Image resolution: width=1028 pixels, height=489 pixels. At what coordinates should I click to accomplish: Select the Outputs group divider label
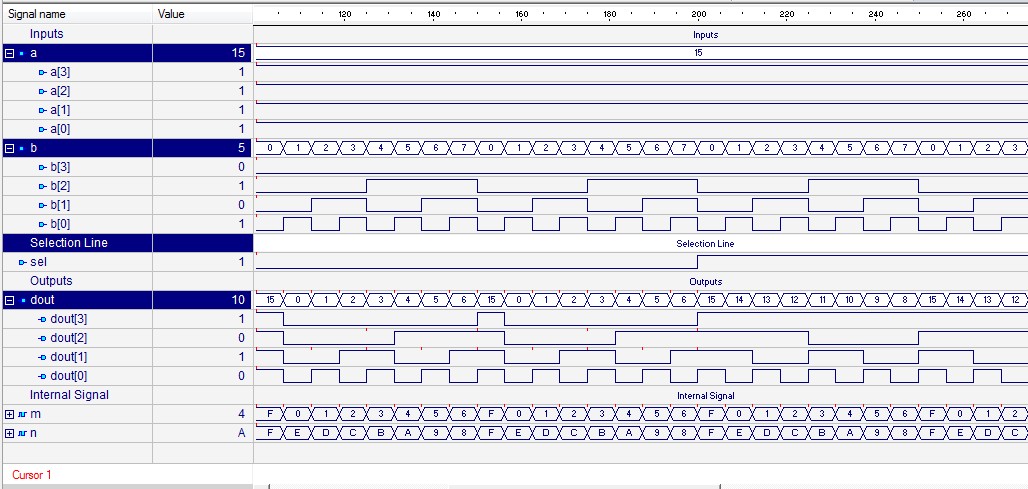pos(51,281)
